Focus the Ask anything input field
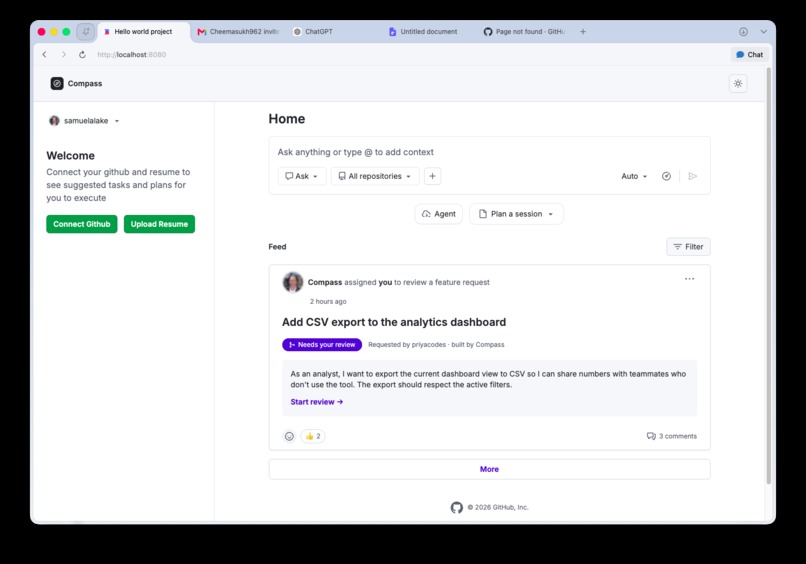Viewport: 806px width, 564px height. [489, 152]
